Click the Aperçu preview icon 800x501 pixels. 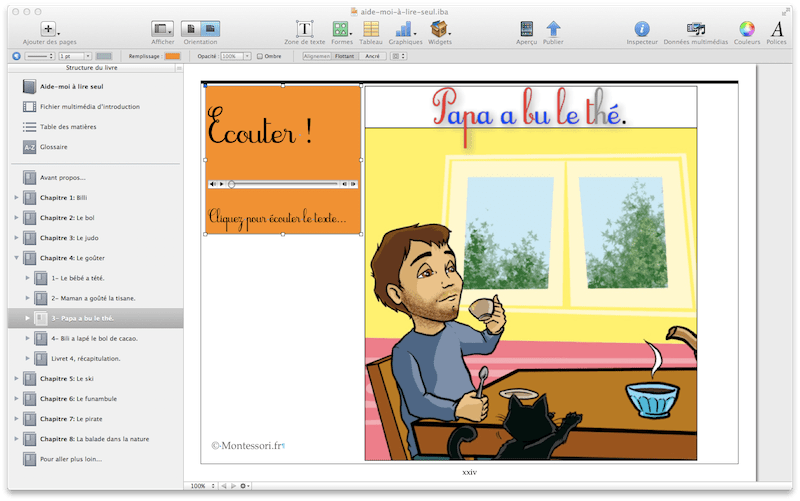[x=527, y=29]
